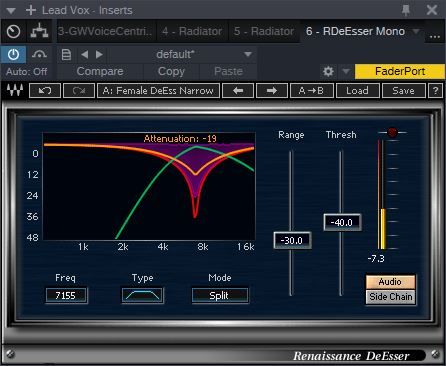Undo with the Waves undo arrow
The width and height of the screenshot is (446, 366).
[45, 90]
